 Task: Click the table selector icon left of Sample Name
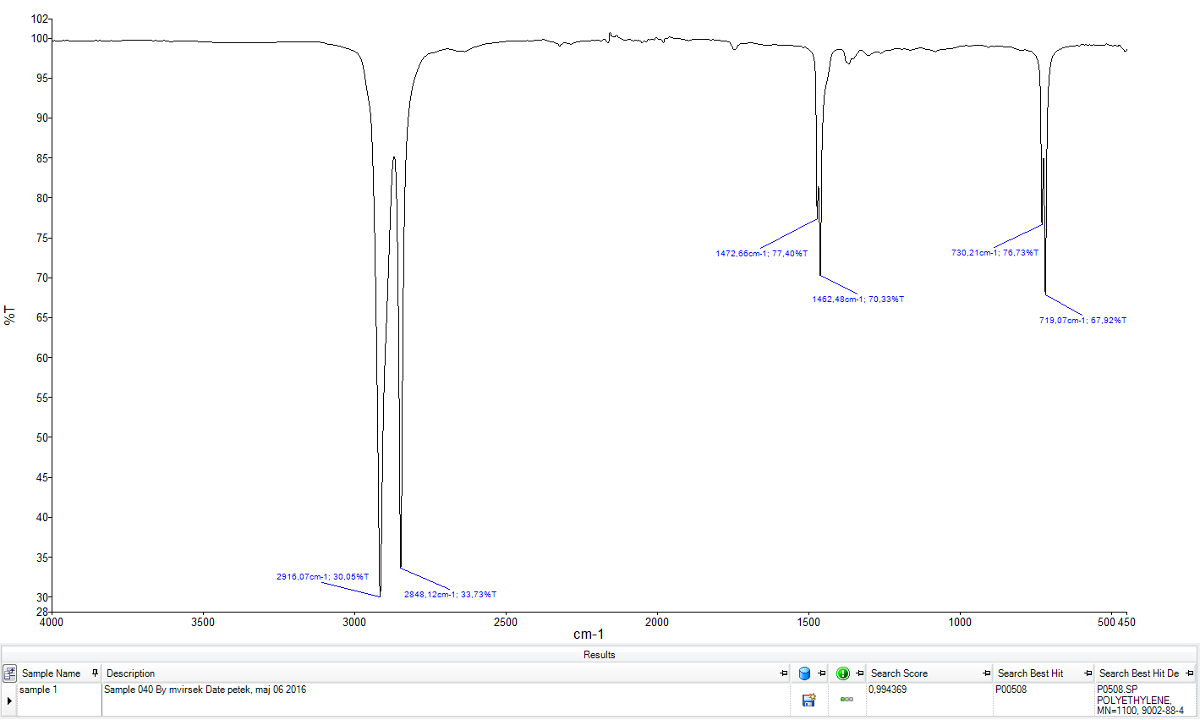point(10,673)
